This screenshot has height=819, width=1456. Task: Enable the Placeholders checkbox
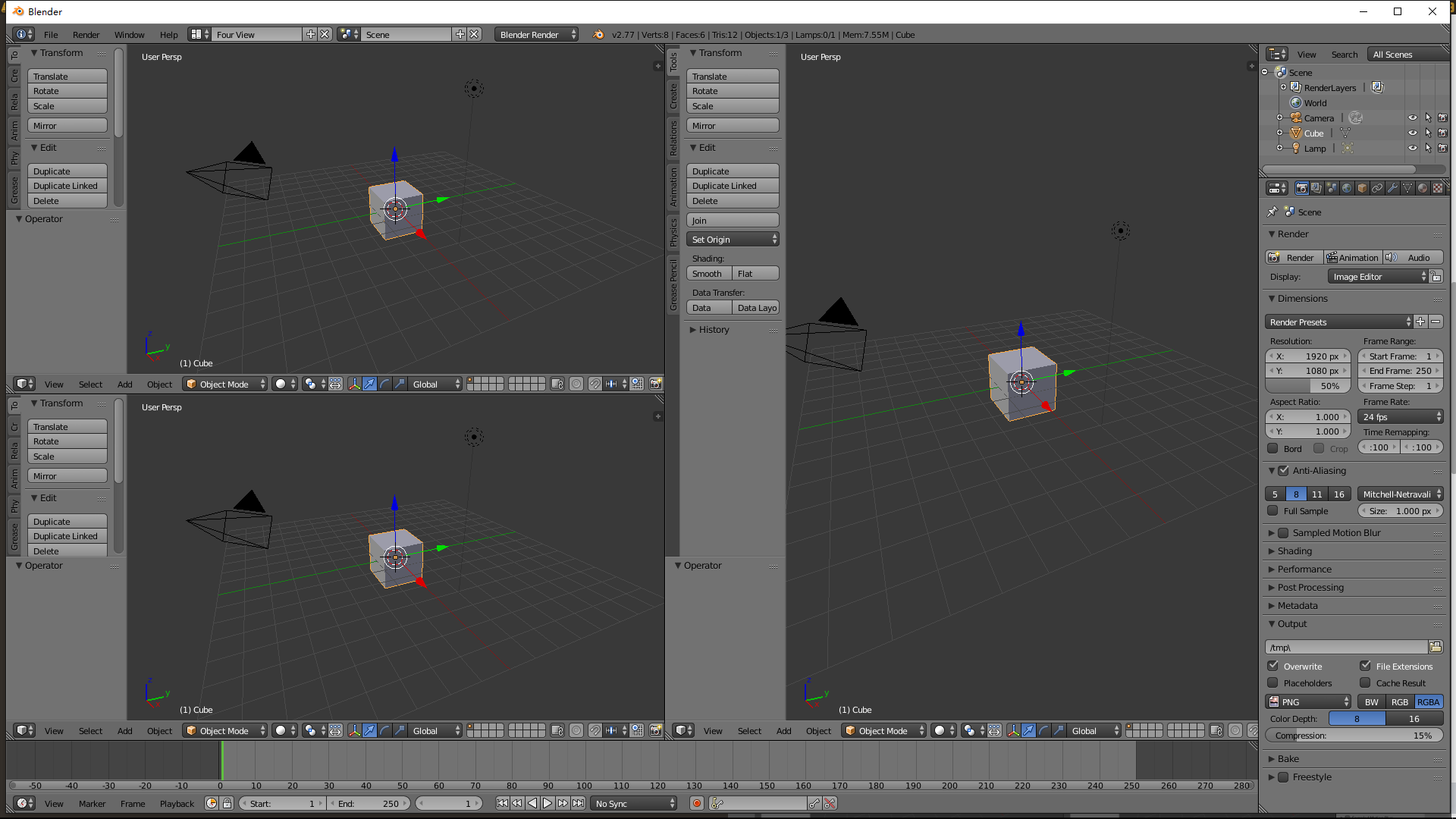tap(1273, 682)
